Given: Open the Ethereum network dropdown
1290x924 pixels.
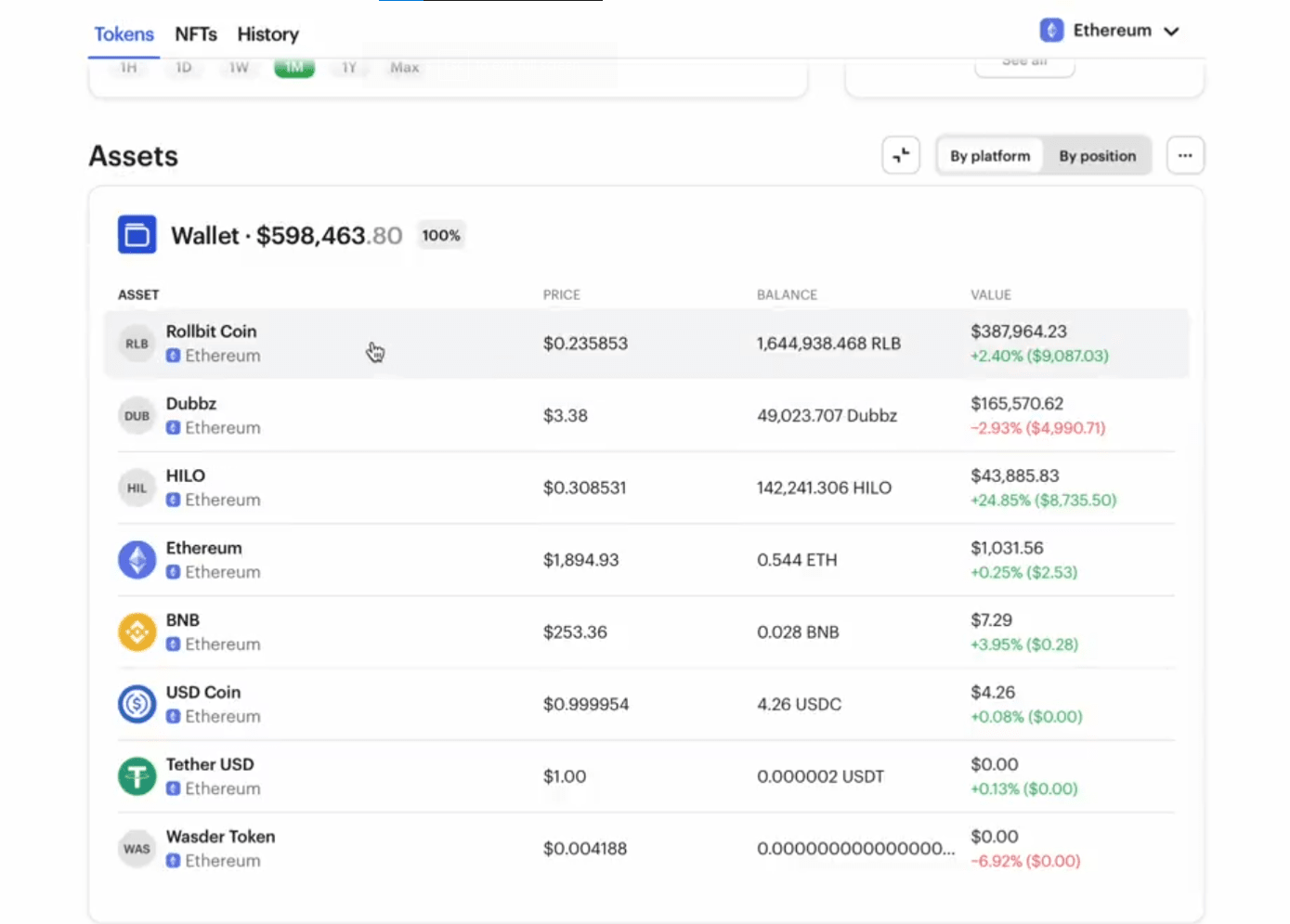Looking at the screenshot, I should [x=1109, y=31].
